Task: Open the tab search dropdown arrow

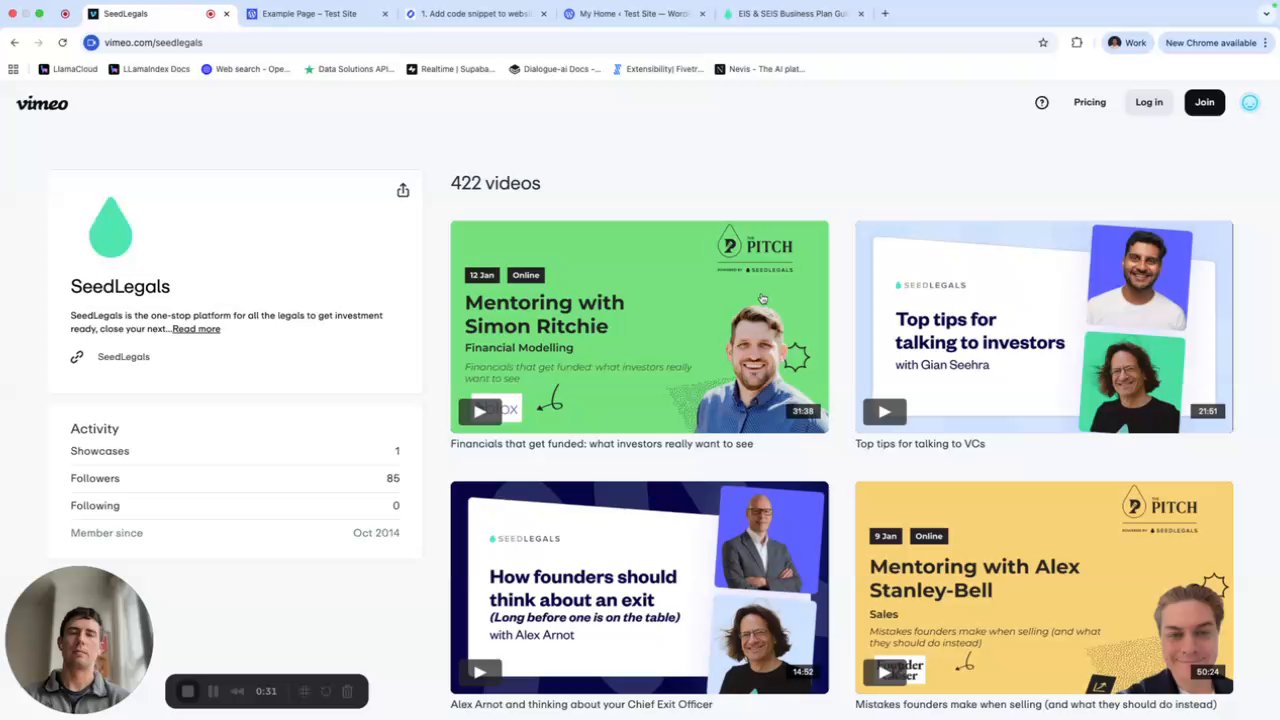Action: 1267,14
